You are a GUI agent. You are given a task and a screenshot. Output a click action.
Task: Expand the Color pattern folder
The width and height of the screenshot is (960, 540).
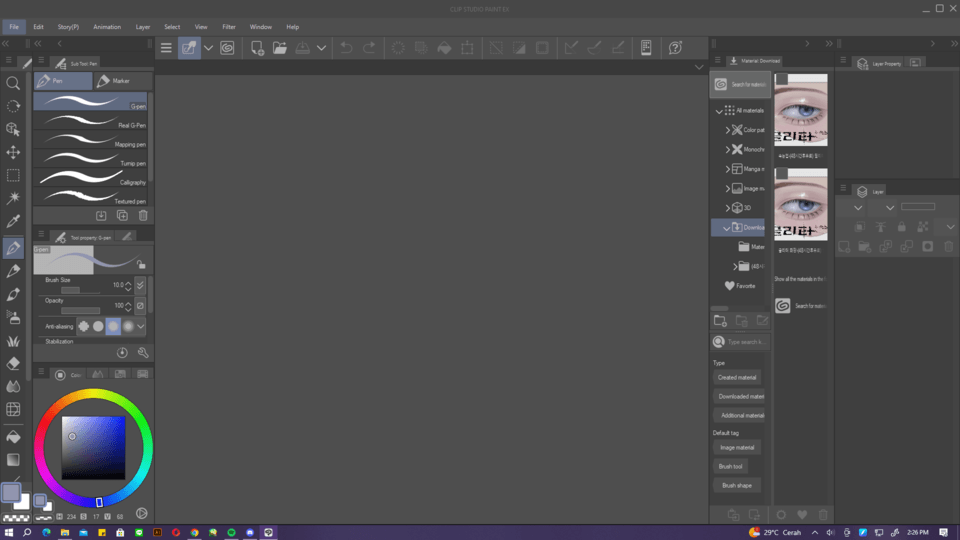727,130
